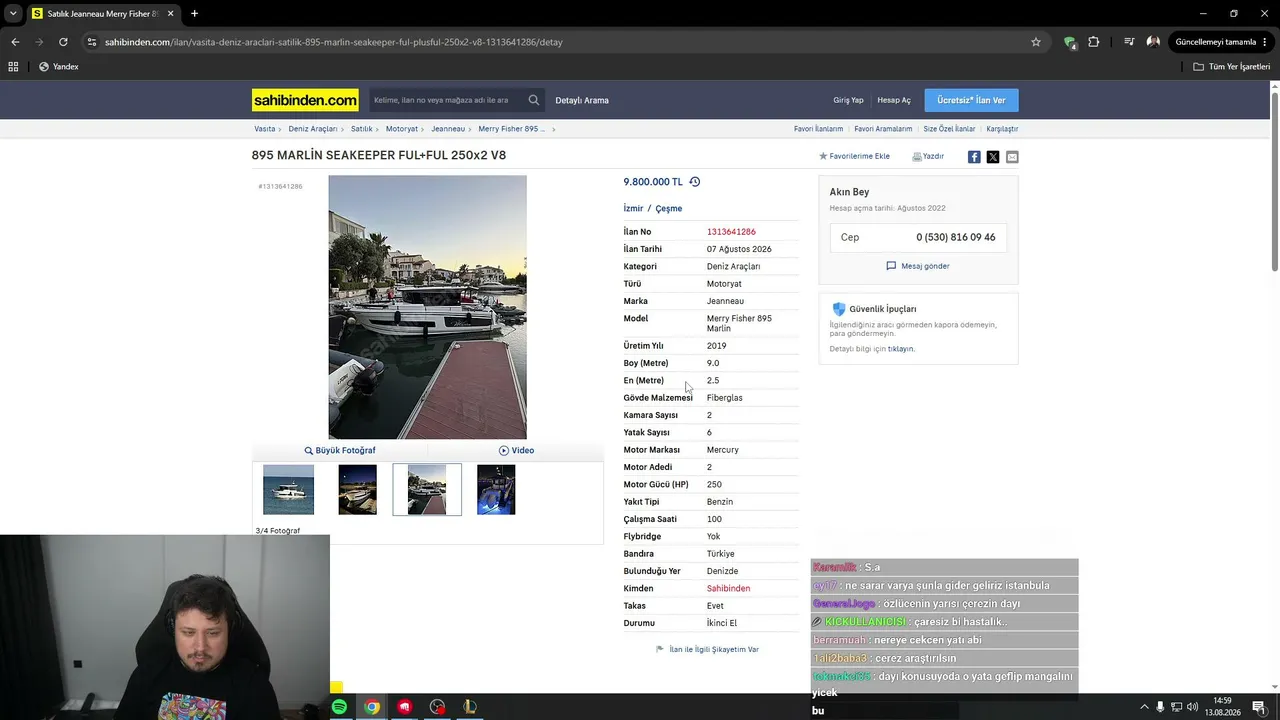This screenshot has width=1280, height=720.
Task: Go to Jeanneau breadcrumb
Action: (x=448, y=129)
